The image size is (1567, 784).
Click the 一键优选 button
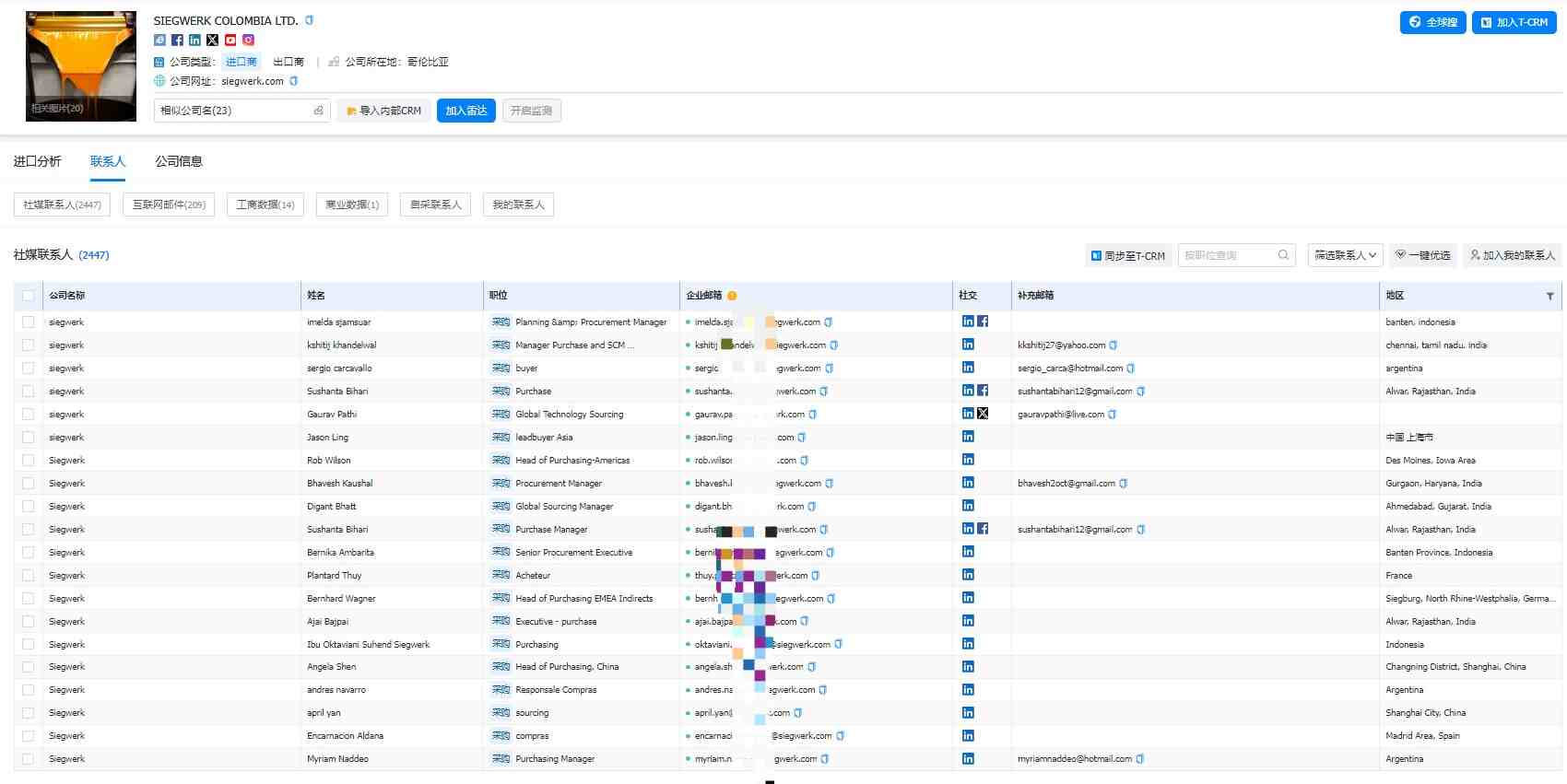coord(1422,255)
